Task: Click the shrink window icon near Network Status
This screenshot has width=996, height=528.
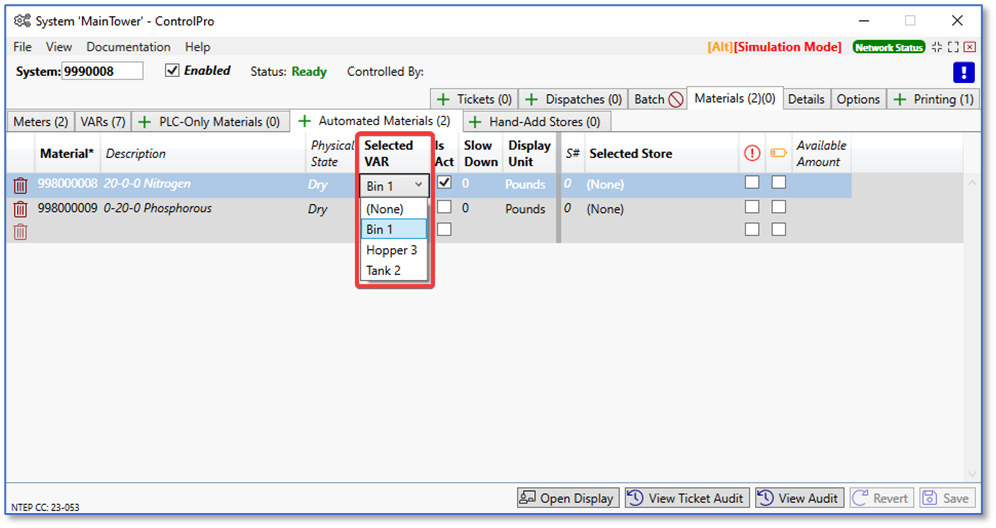Action: pos(937,47)
